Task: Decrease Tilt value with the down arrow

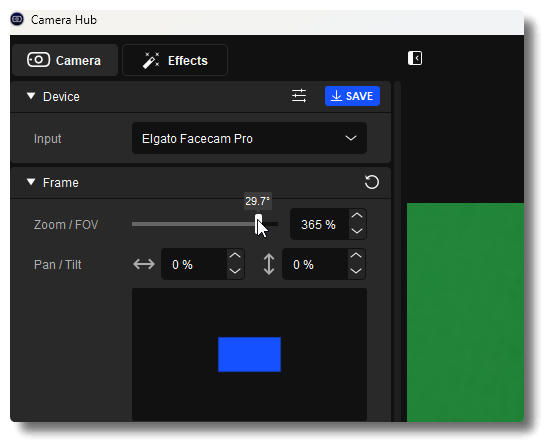Action: [356, 271]
